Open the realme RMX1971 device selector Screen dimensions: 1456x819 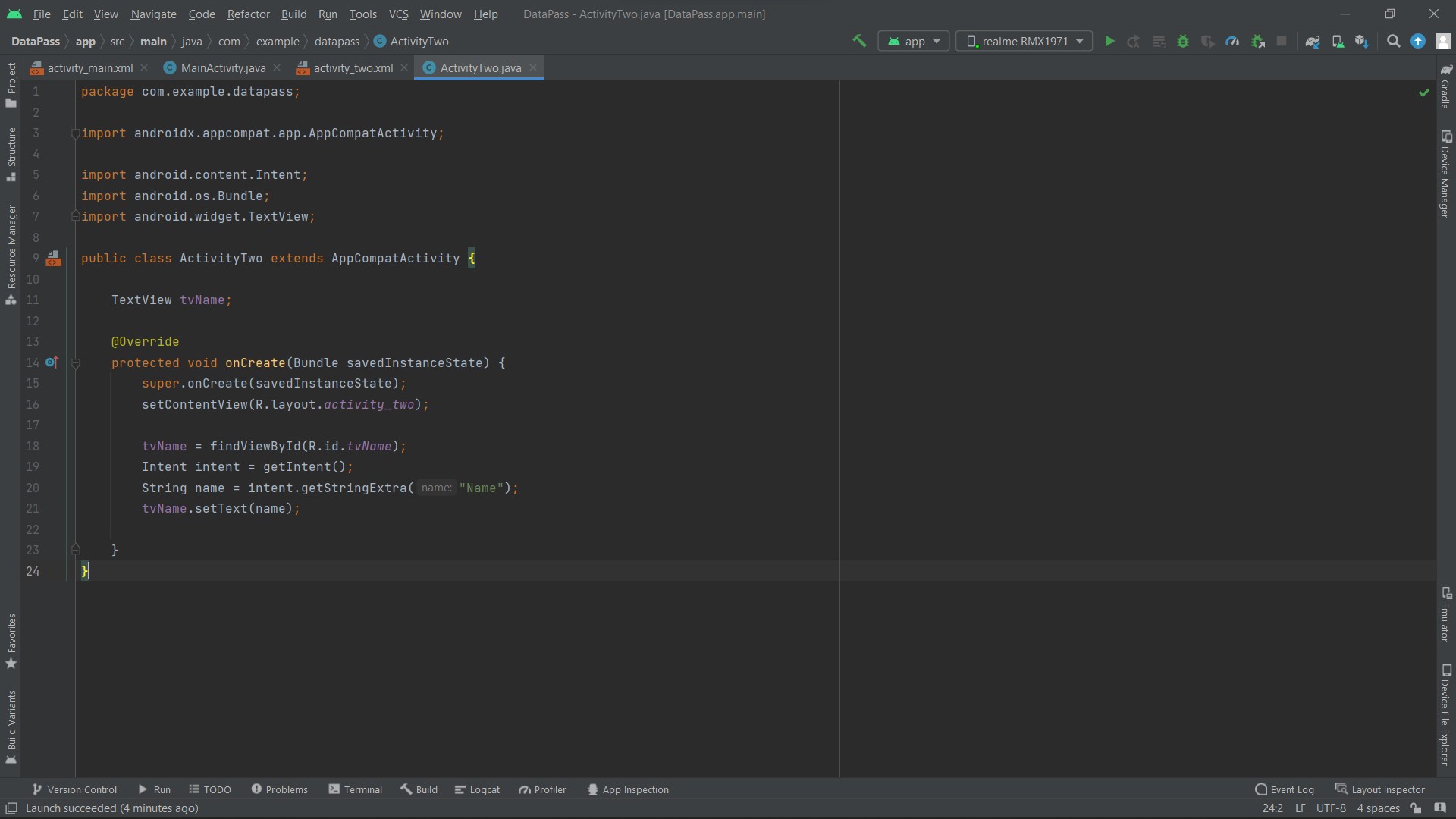(x=1023, y=41)
